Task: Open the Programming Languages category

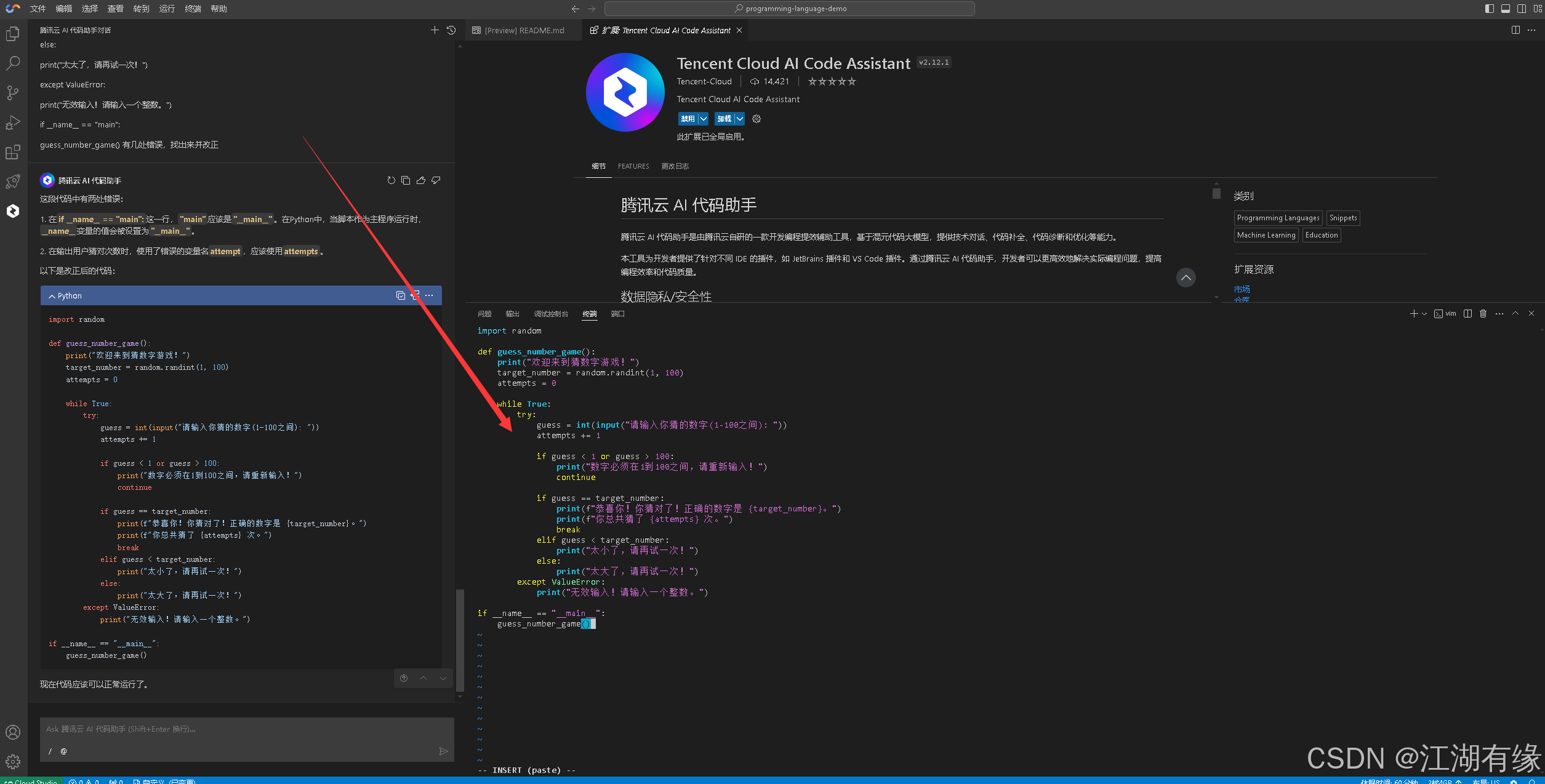Action: (x=1278, y=218)
